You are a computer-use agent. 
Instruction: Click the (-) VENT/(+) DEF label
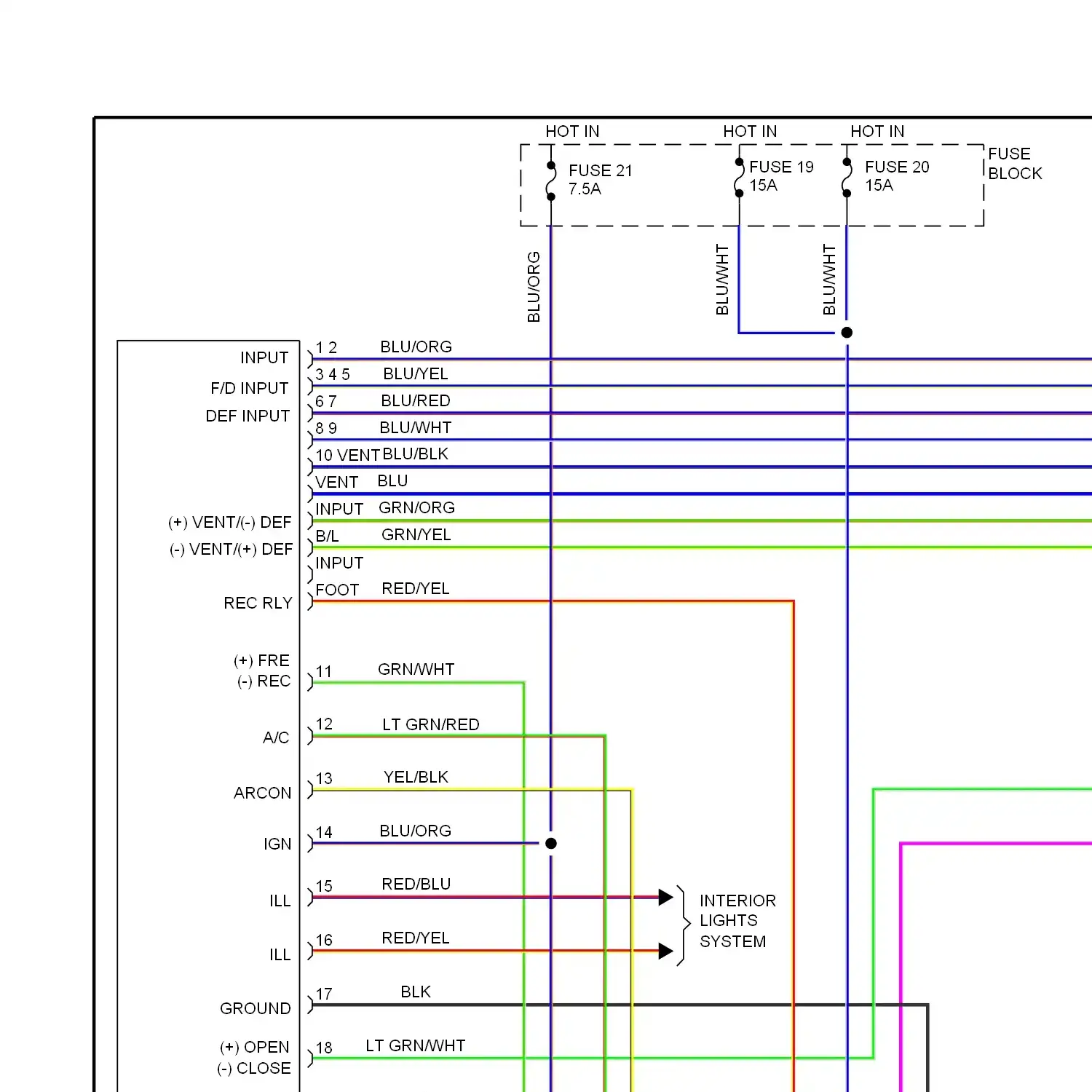pos(231,549)
